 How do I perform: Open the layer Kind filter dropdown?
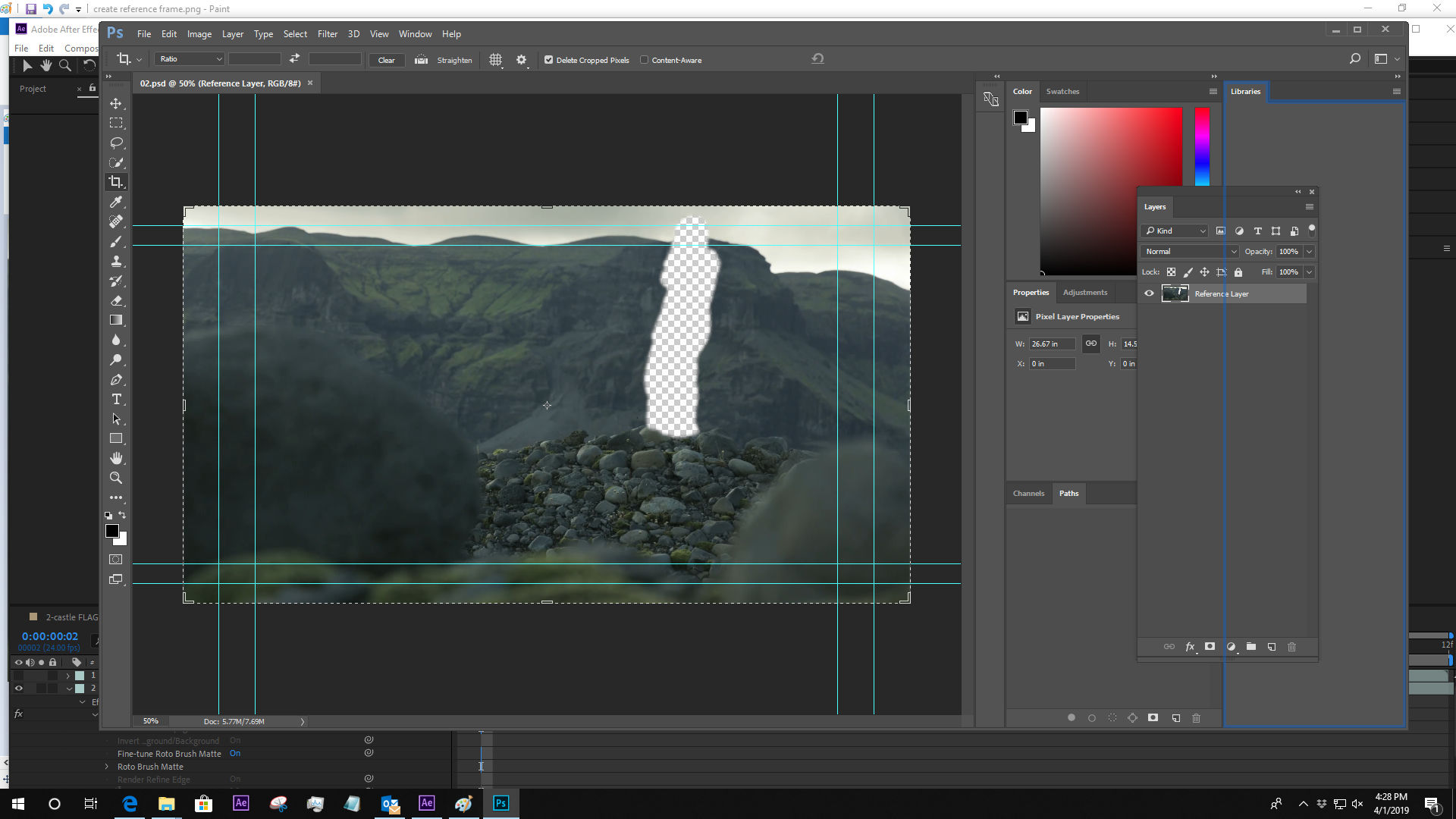point(1203,231)
